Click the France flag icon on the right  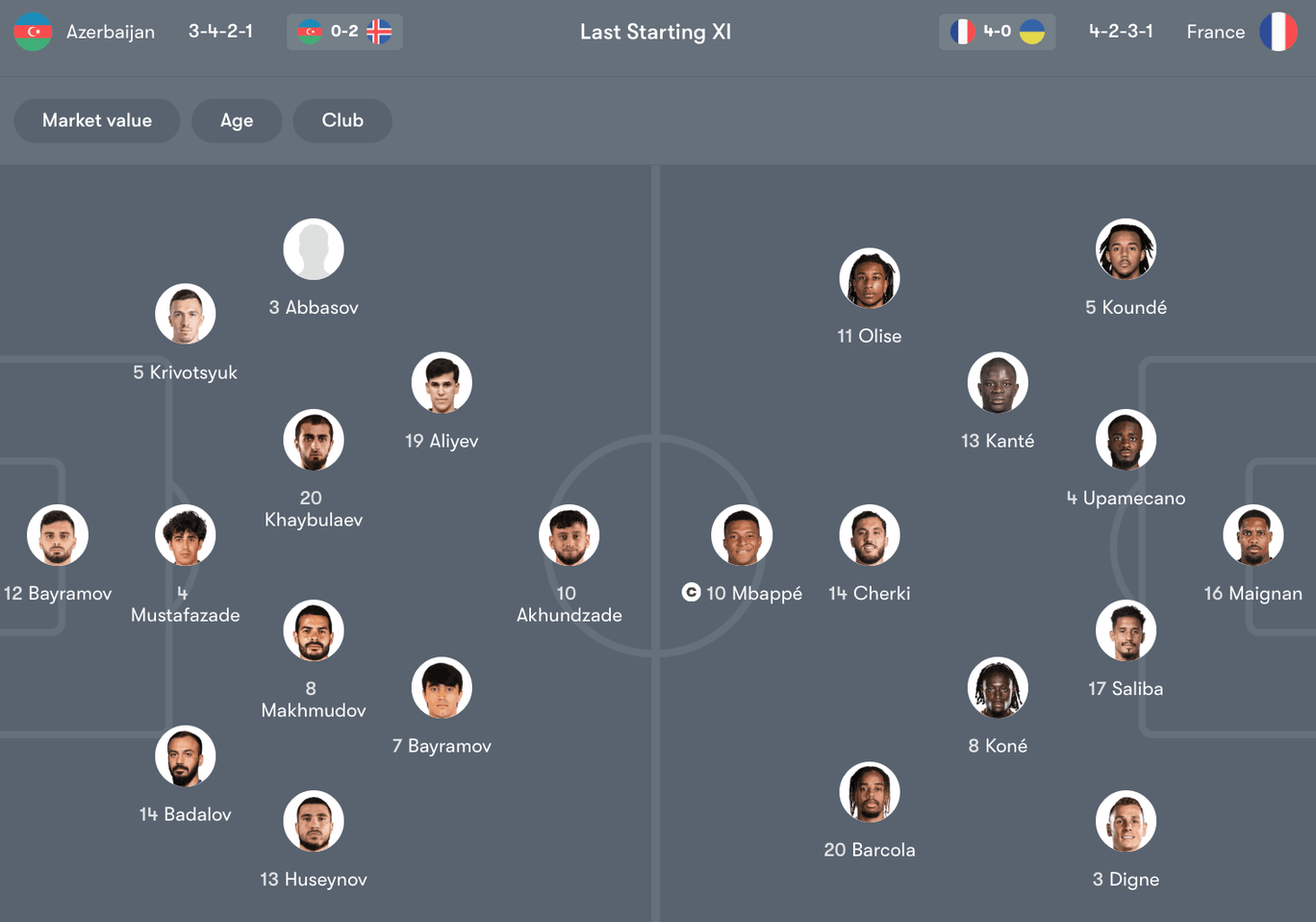click(x=1280, y=31)
